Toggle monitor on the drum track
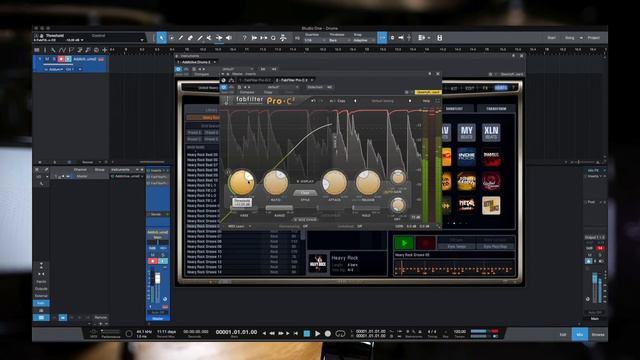This screenshot has width=640, height=360. 68,59
